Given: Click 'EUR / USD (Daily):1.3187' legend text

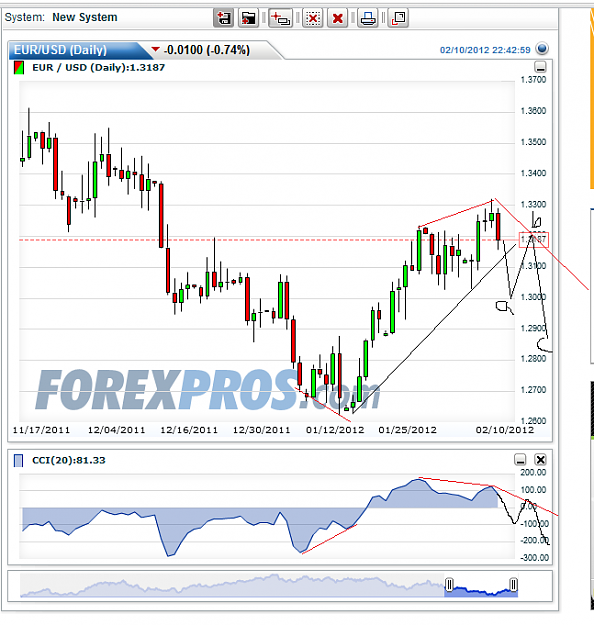Looking at the screenshot, I should 98,68.
